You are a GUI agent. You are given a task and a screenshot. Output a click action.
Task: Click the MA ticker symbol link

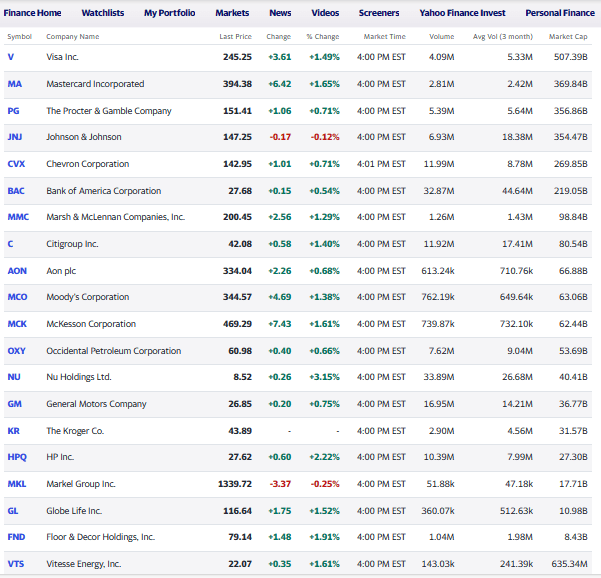tap(14, 84)
